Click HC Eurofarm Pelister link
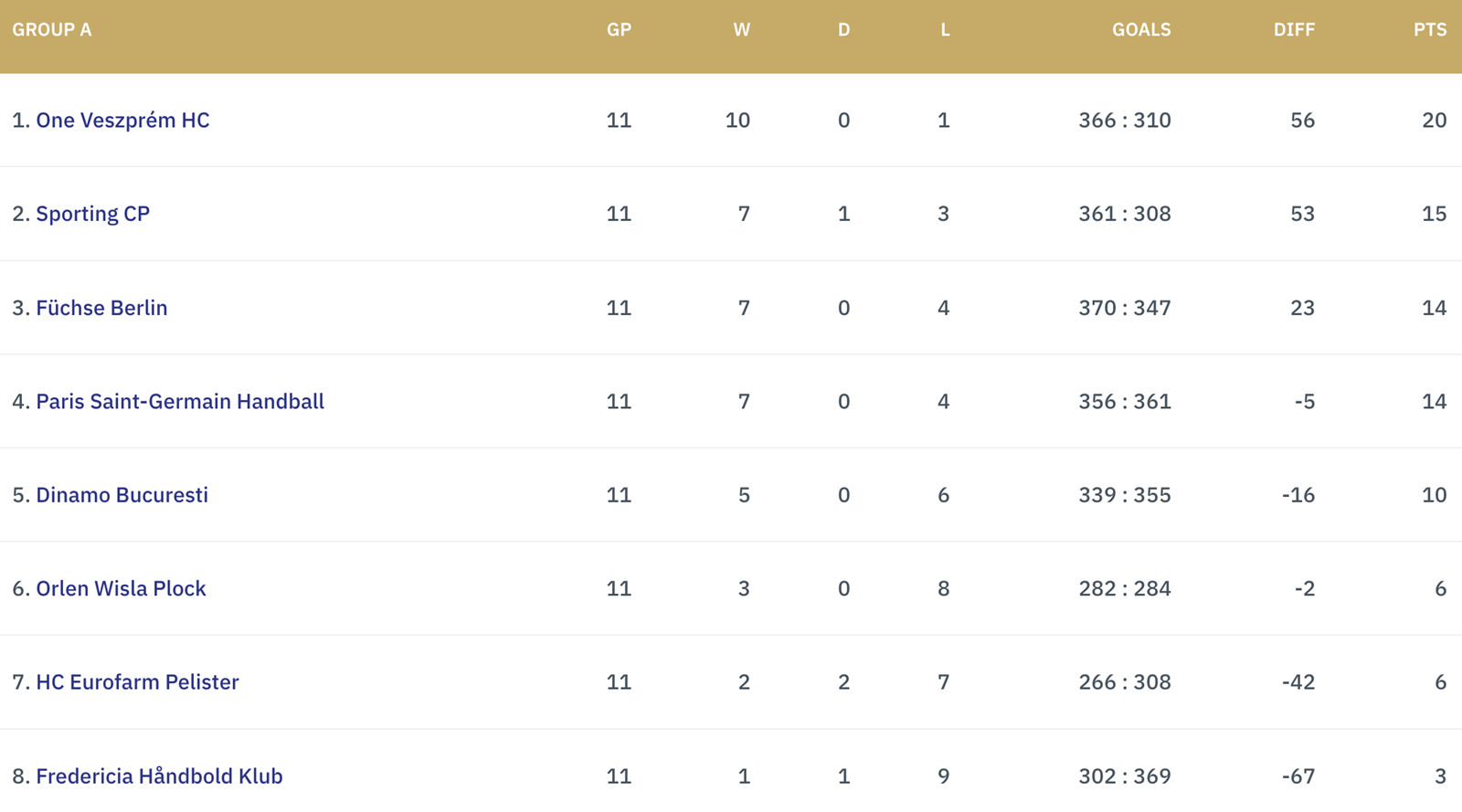This screenshot has height=812, width=1462. click(137, 682)
